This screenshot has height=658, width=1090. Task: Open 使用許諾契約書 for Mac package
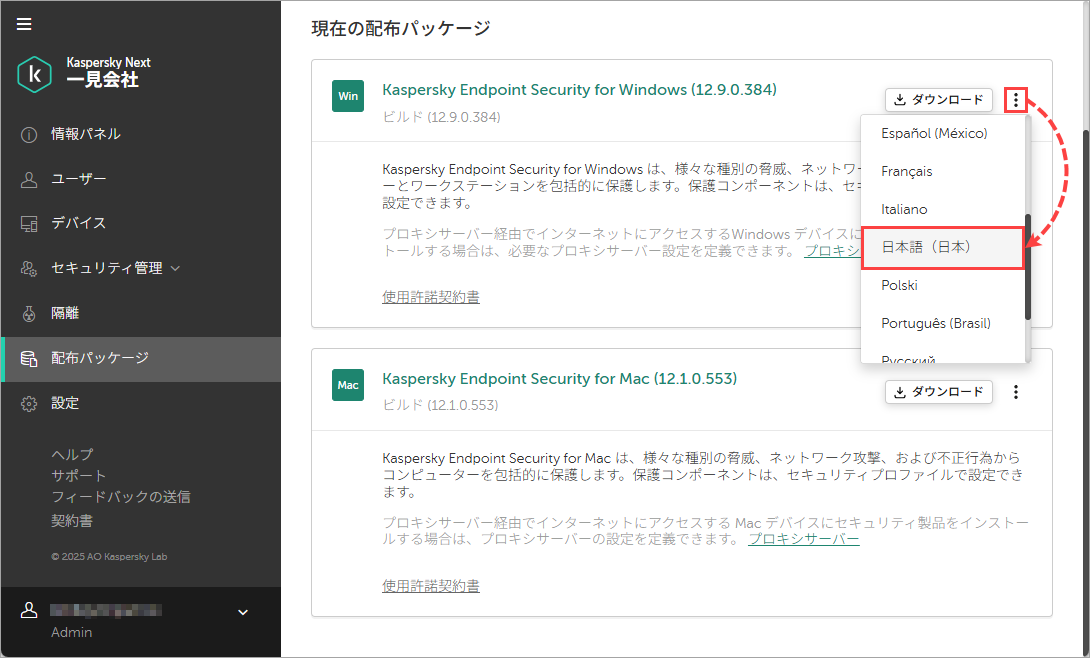click(431, 586)
